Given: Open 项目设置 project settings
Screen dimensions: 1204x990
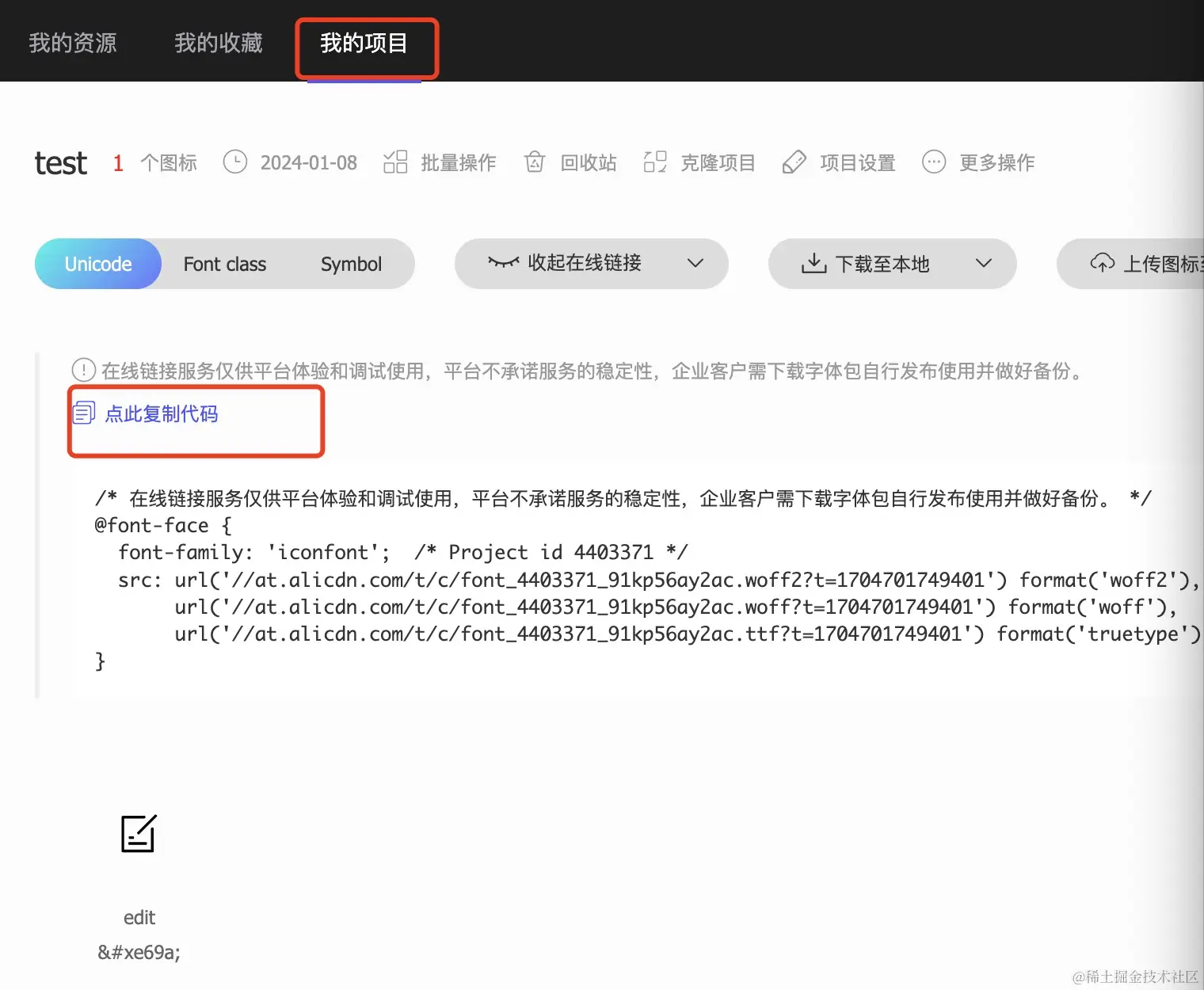Looking at the screenshot, I should click(x=858, y=163).
